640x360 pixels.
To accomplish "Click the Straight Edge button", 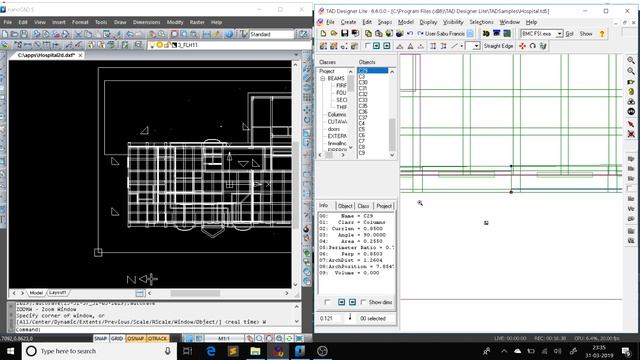I will coord(498,46).
